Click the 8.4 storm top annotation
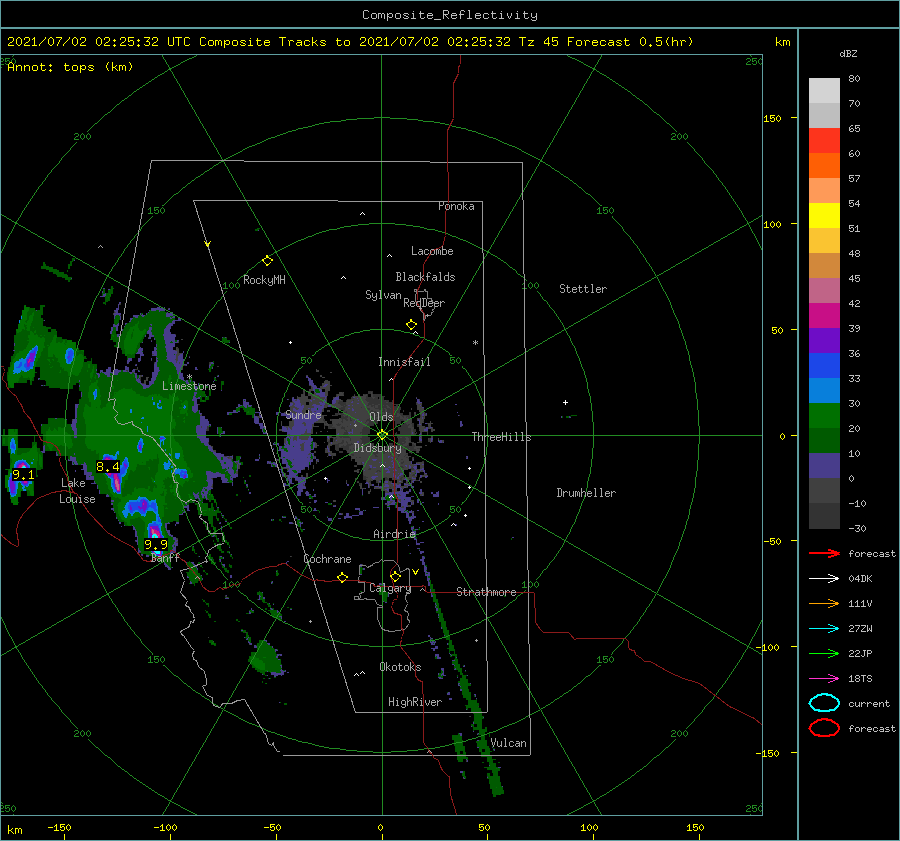This screenshot has width=900, height=841. 108,467
